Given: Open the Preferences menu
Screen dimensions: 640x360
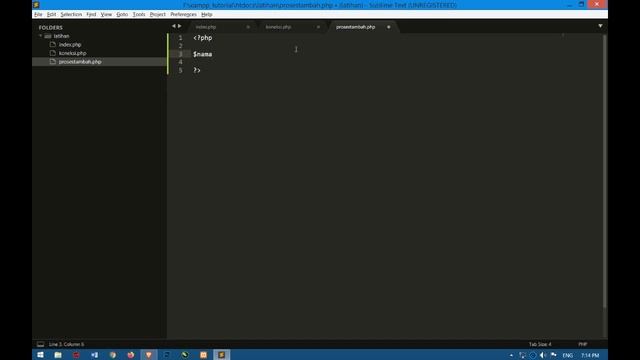Looking at the screenshot, I should tap(183, 14).
